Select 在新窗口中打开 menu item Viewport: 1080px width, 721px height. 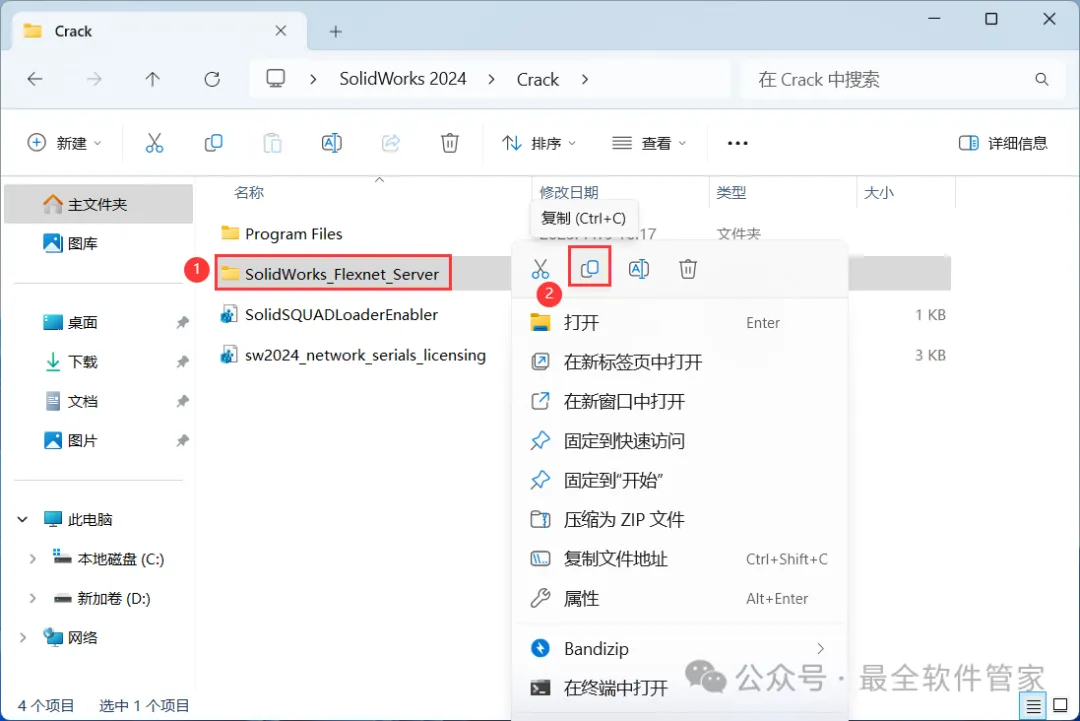679,401
